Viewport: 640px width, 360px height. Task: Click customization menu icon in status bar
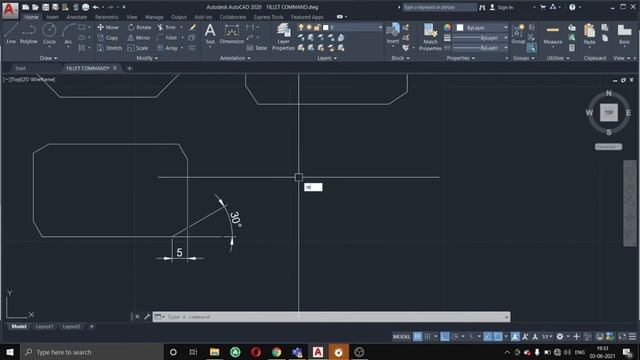632,336
